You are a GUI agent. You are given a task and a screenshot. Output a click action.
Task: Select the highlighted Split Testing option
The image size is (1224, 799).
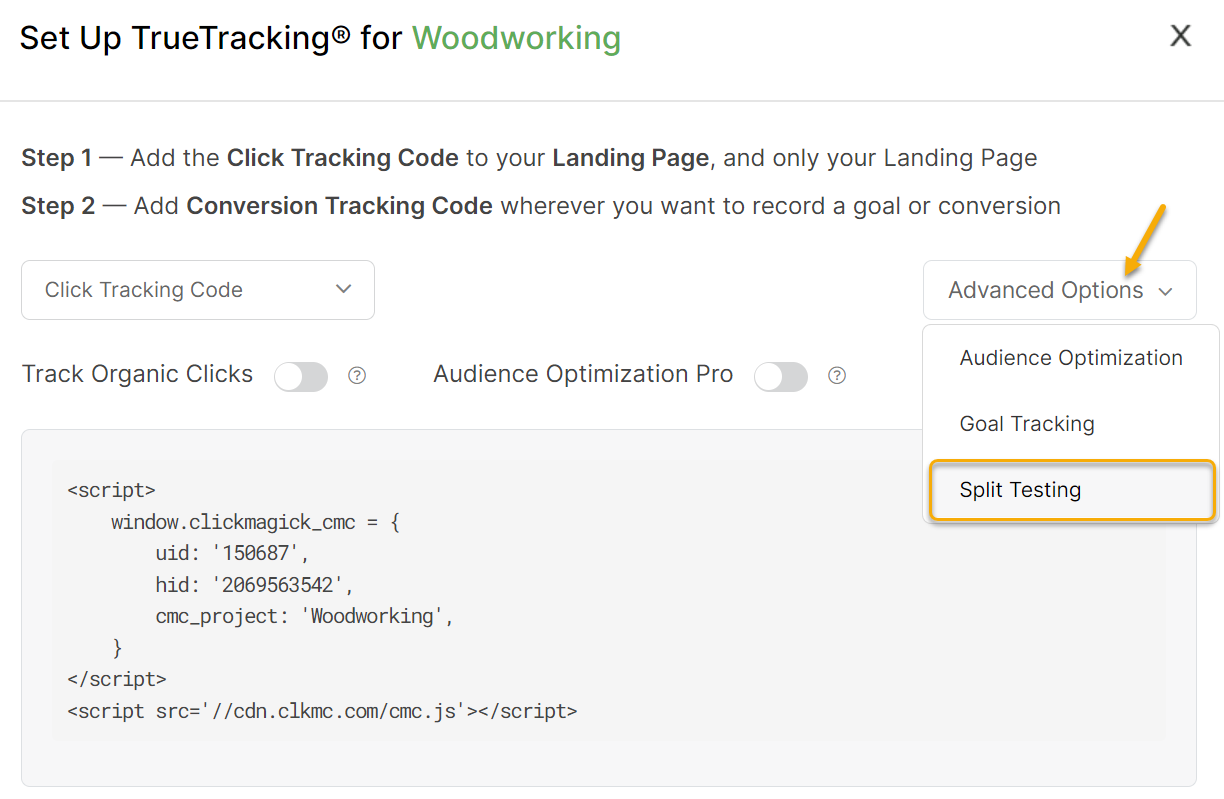point(1020,490)
